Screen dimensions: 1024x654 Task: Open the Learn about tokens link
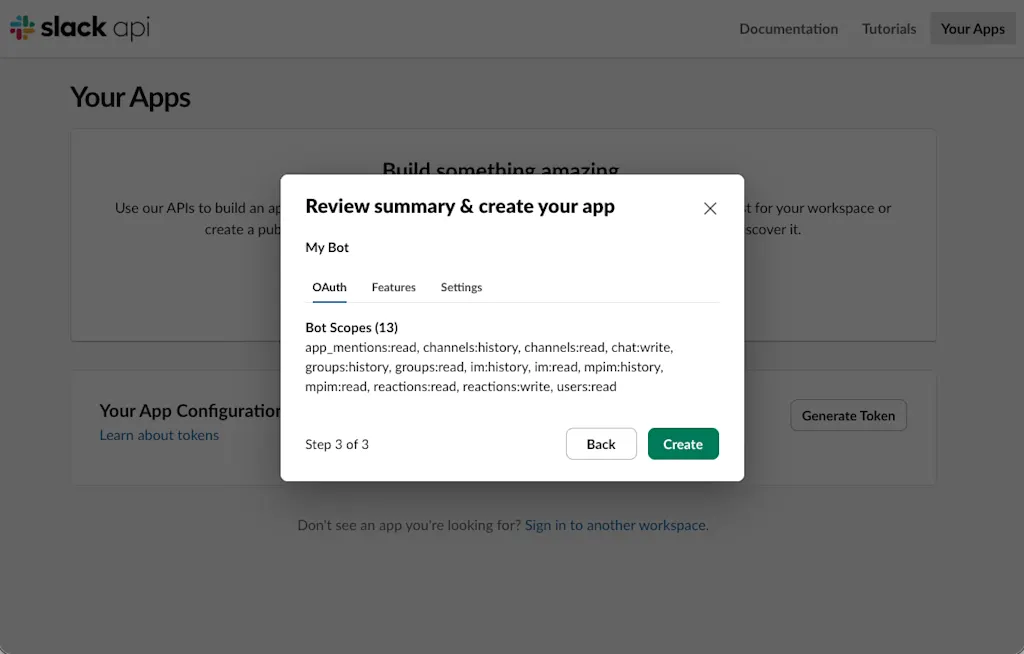(159, 435)
